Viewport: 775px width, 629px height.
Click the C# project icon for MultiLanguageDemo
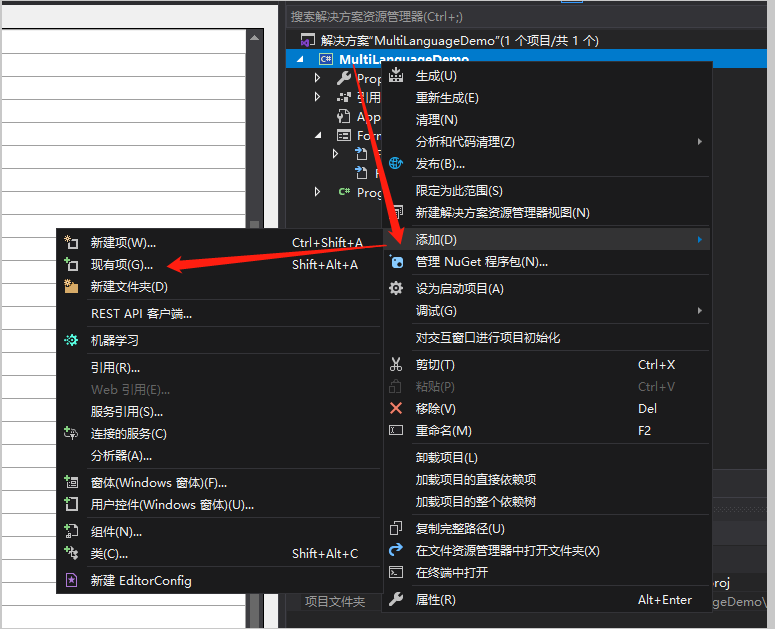[x=326, y=59]
